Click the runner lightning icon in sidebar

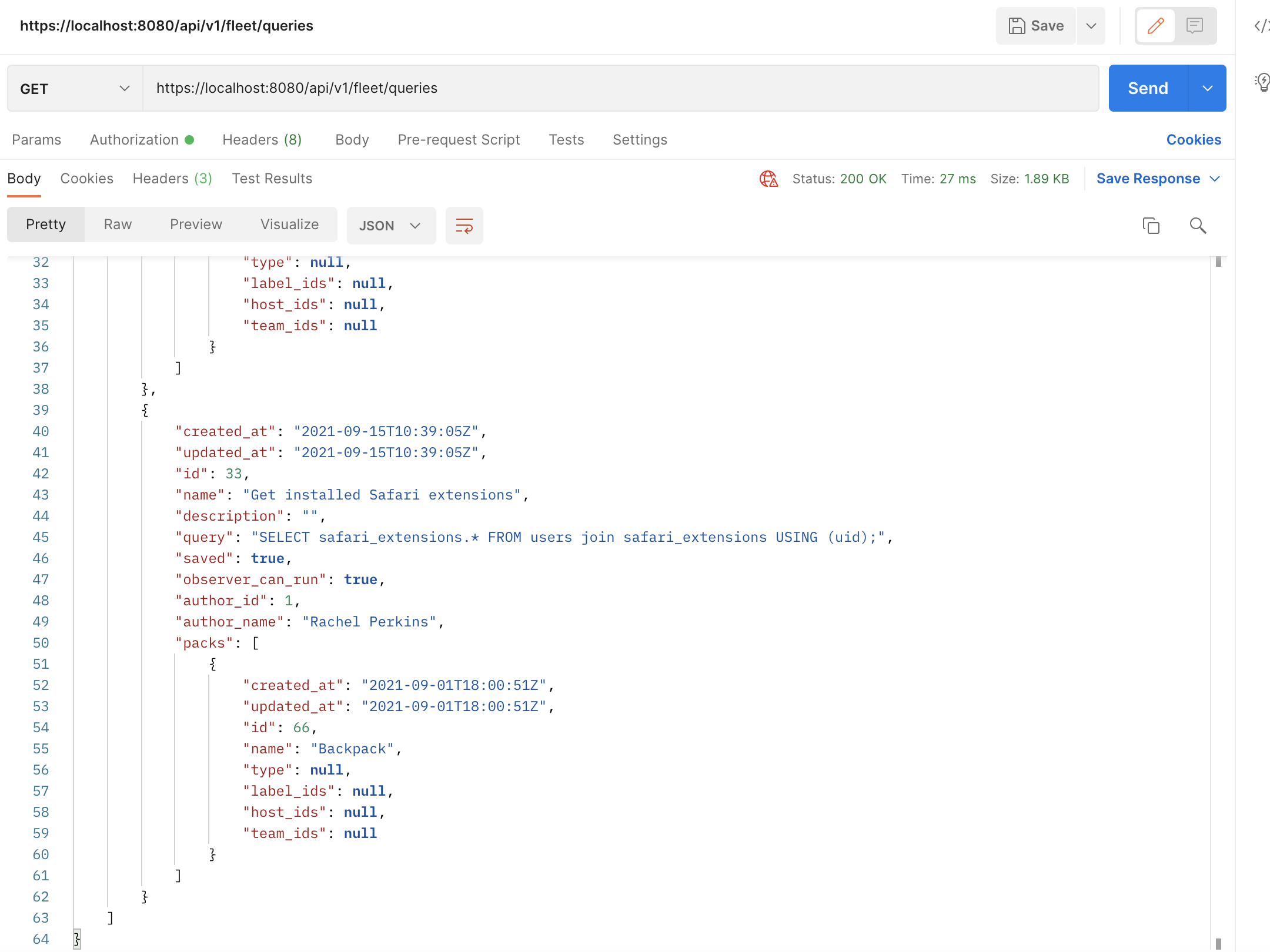coord(1262,82)
